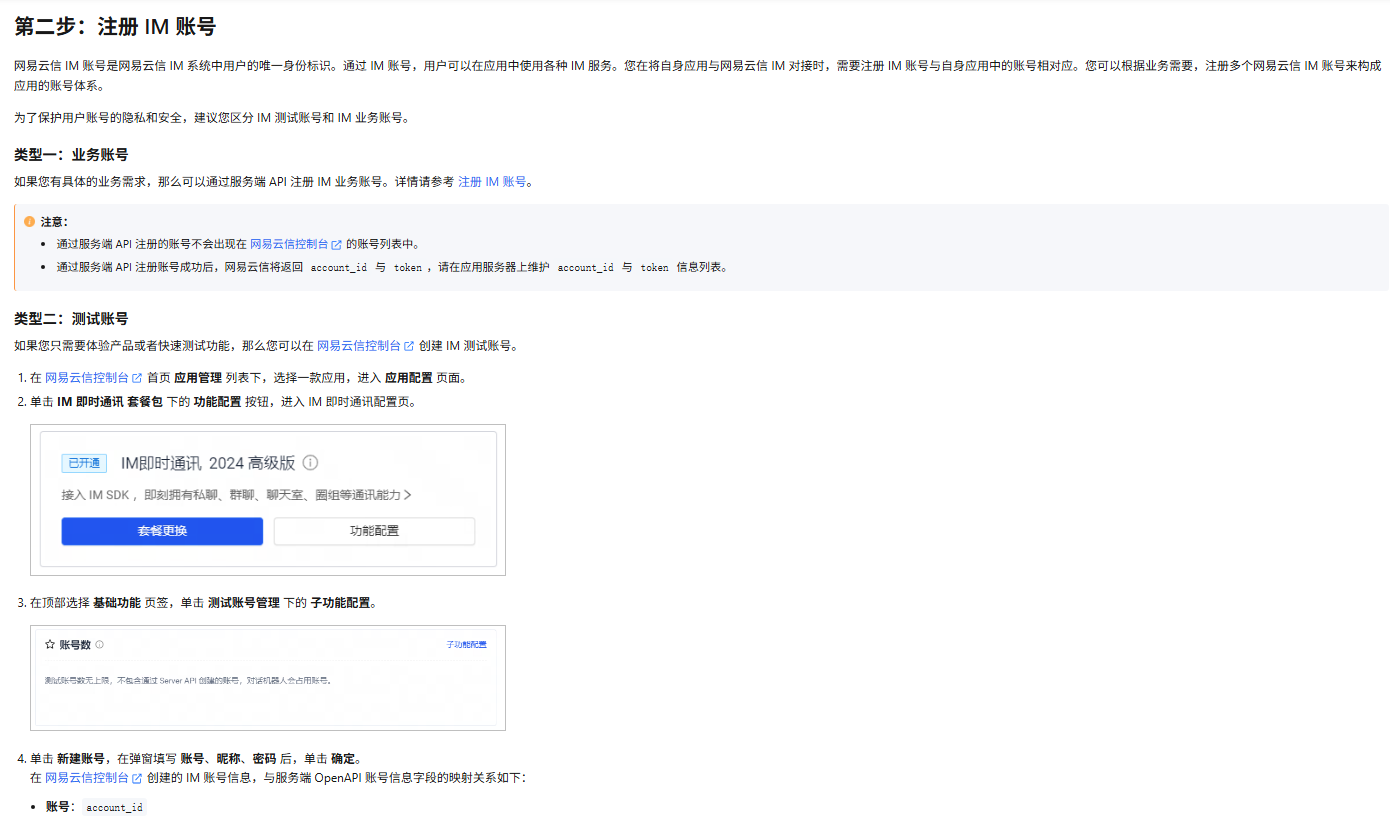Image resolution: width=1390 pixels, height=816 pixels.
Task: Click first token code after 网易云信将返回
Action: click(408, 268)
